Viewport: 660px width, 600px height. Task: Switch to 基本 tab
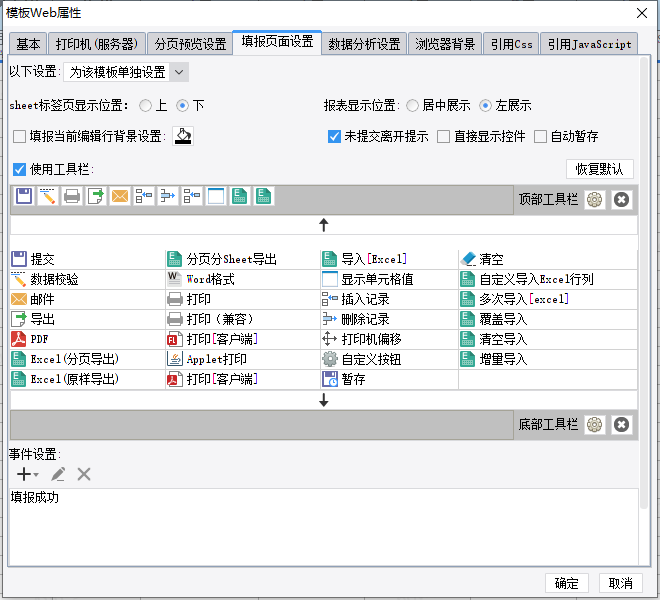pos(28,44)
